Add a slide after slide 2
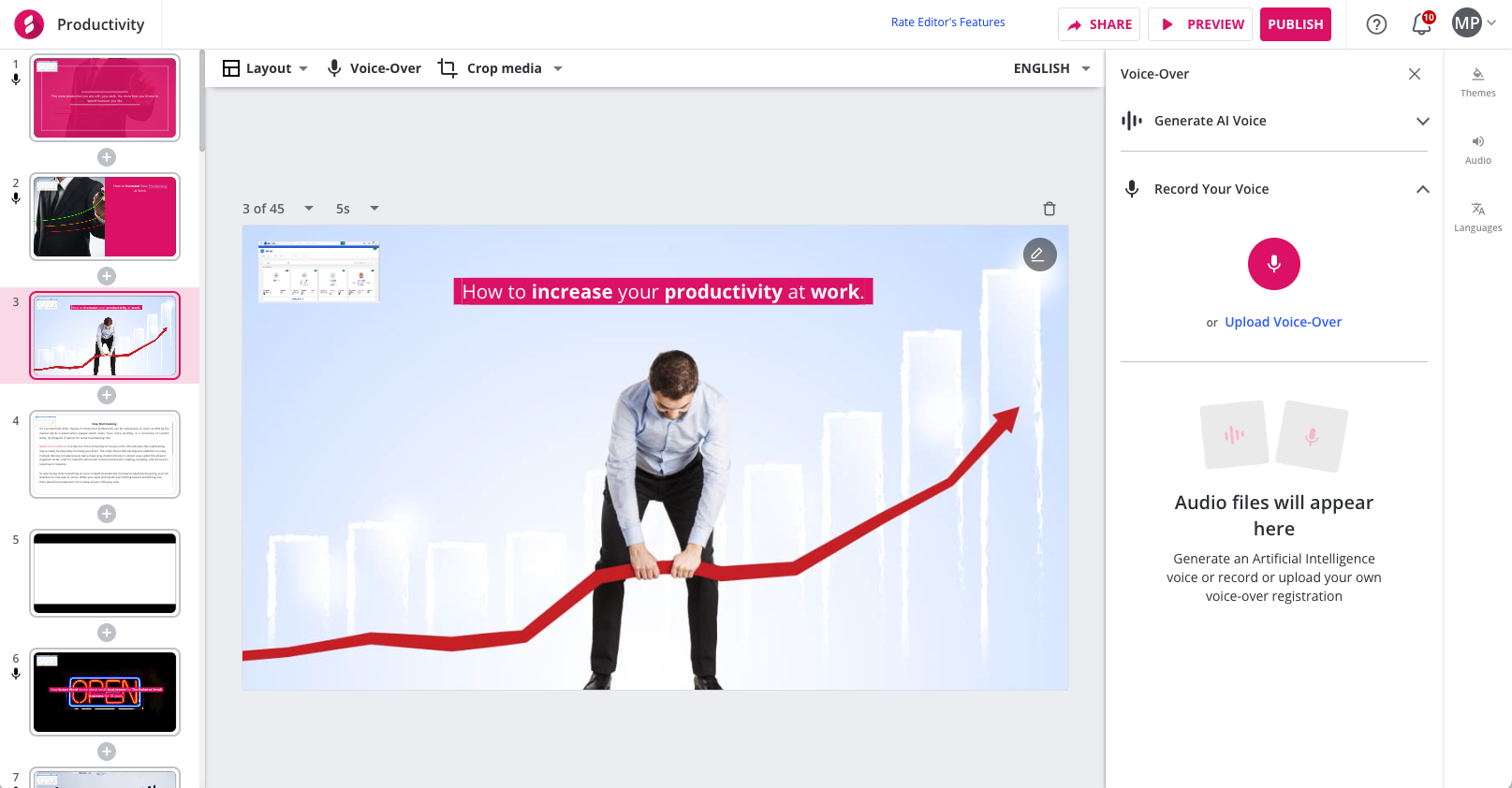 [107, 276]
